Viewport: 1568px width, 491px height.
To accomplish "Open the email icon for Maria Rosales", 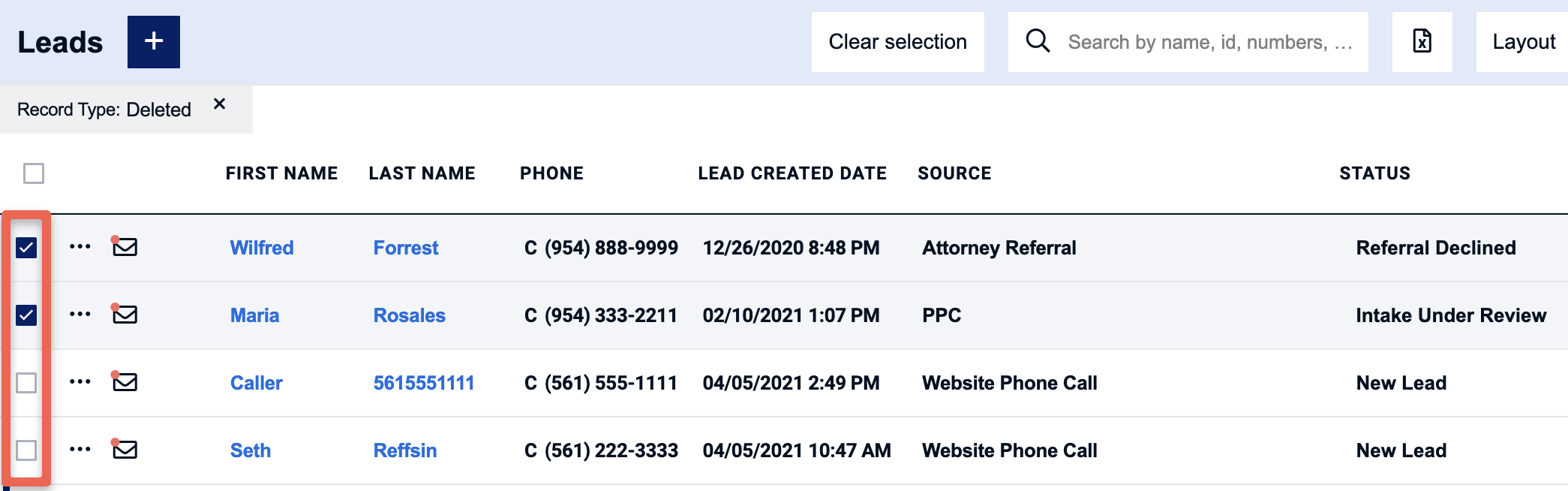I will (x=125, y=314).
